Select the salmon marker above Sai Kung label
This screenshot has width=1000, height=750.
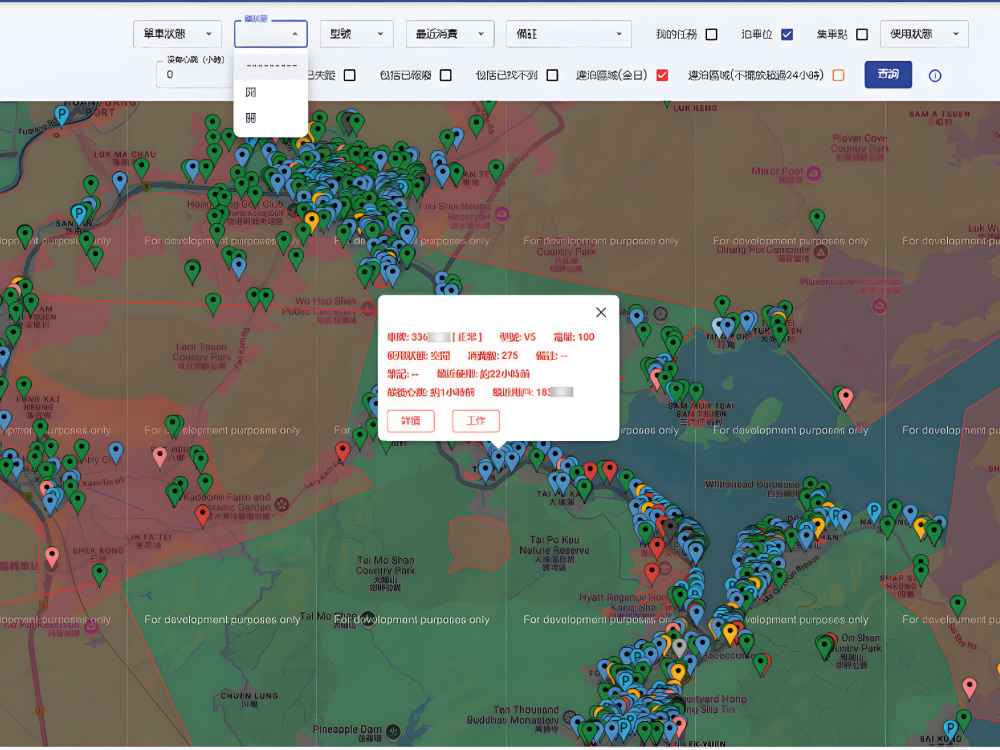point(969,689)
